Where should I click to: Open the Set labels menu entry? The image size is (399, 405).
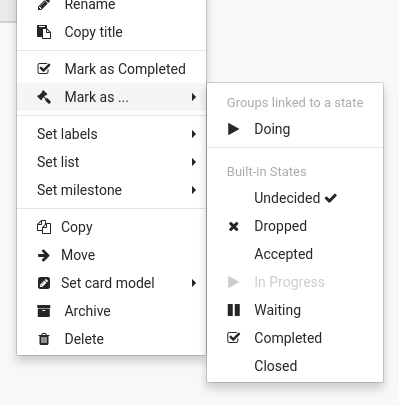[x=111, y=134]
